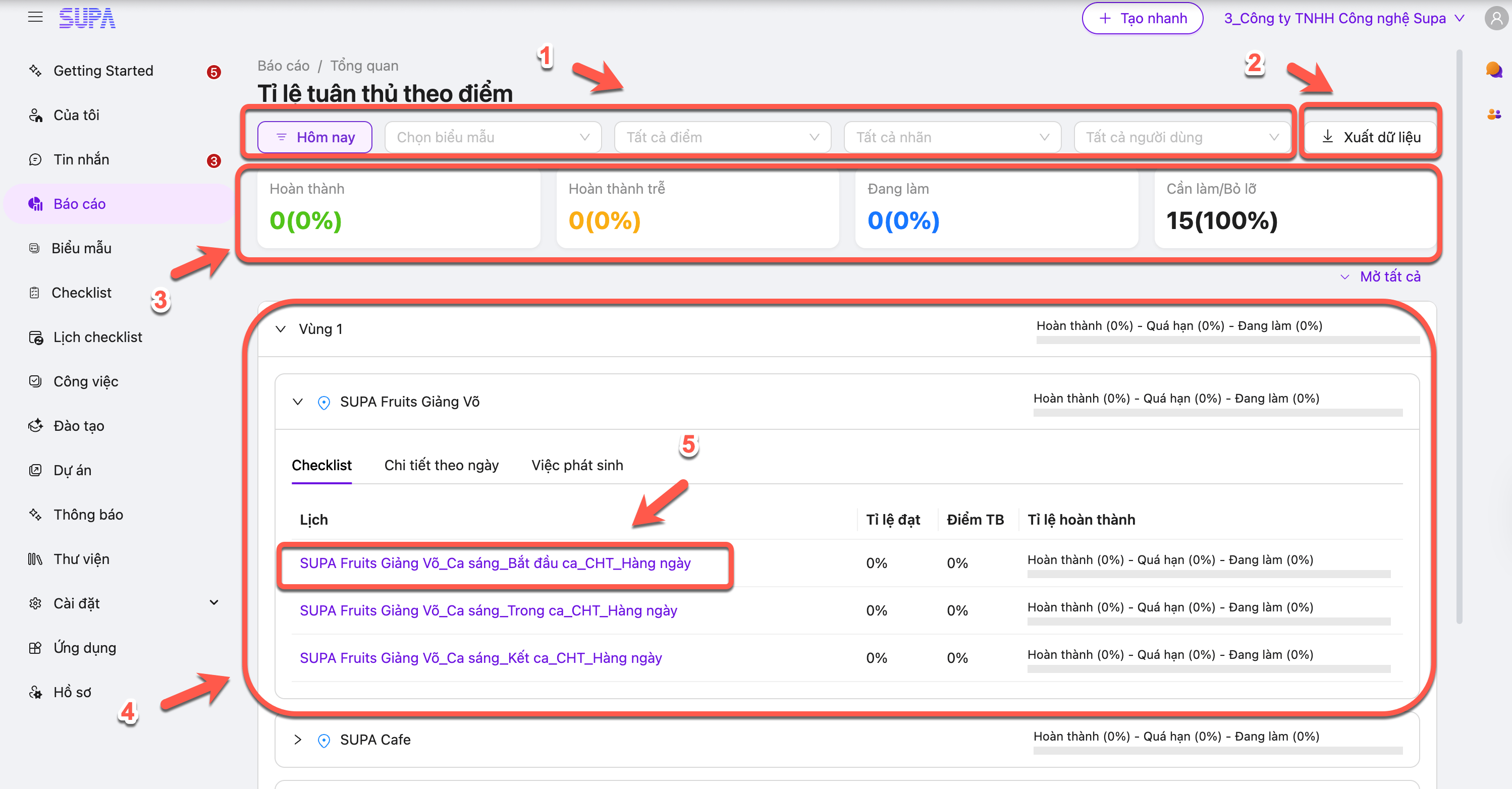Click the SUPA Fruits Giảng Võ location pin
Viewport: 1512px width, 789px height.
[323, 403]
